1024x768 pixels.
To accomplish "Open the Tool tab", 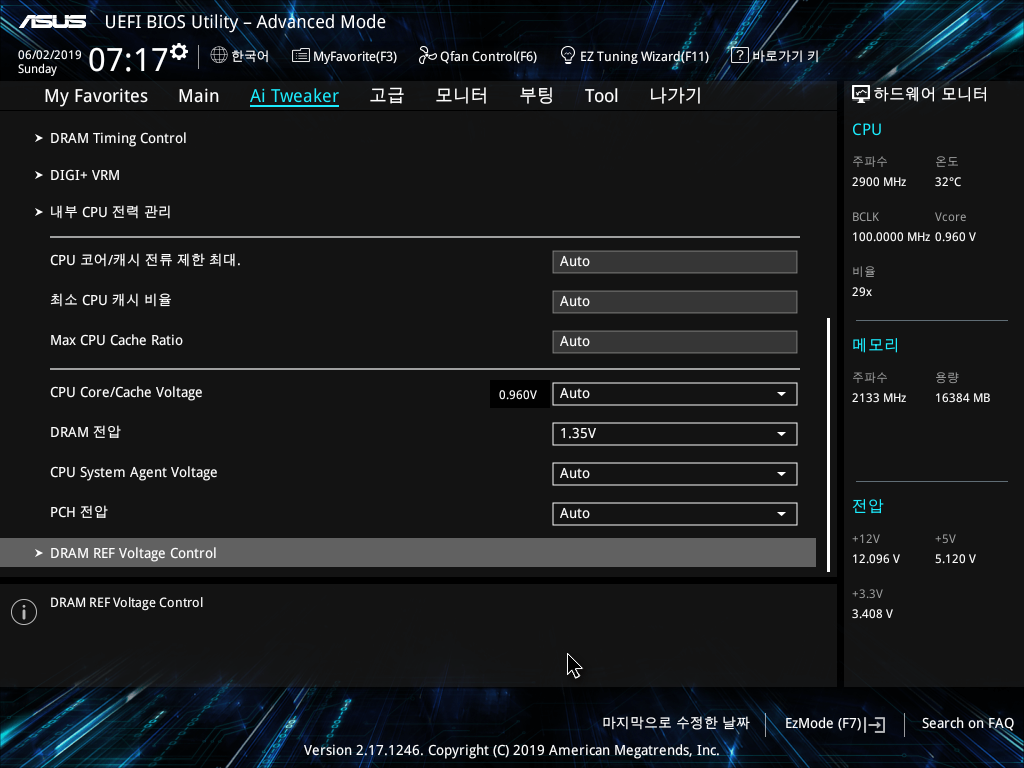I will 601,96.
